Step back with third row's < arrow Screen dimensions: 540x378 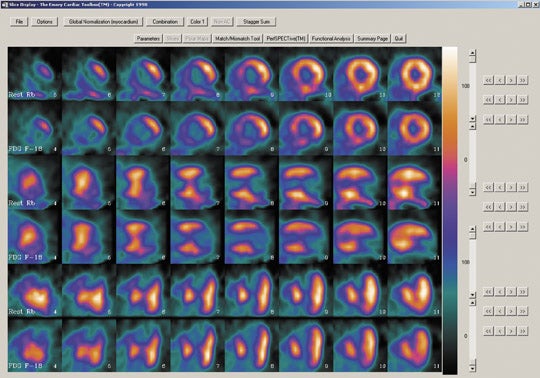(500, 119)
